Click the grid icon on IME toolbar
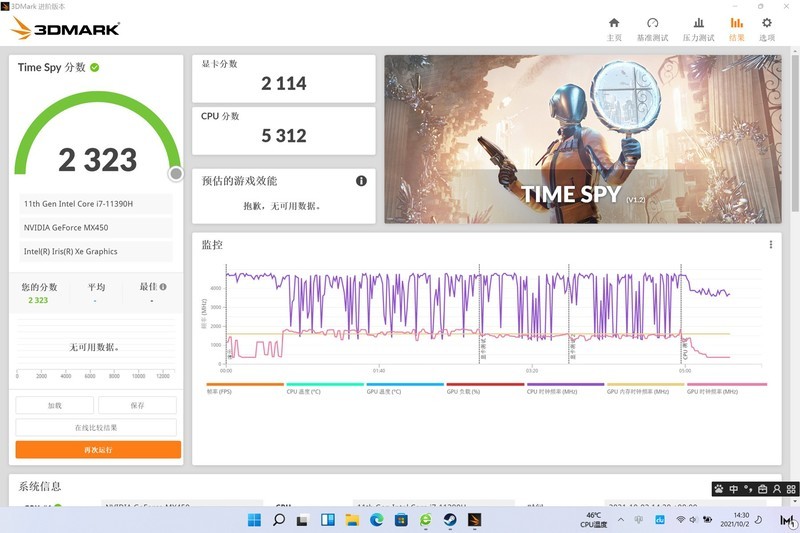This screenshot has height=533, width=800. pos(791,489)
